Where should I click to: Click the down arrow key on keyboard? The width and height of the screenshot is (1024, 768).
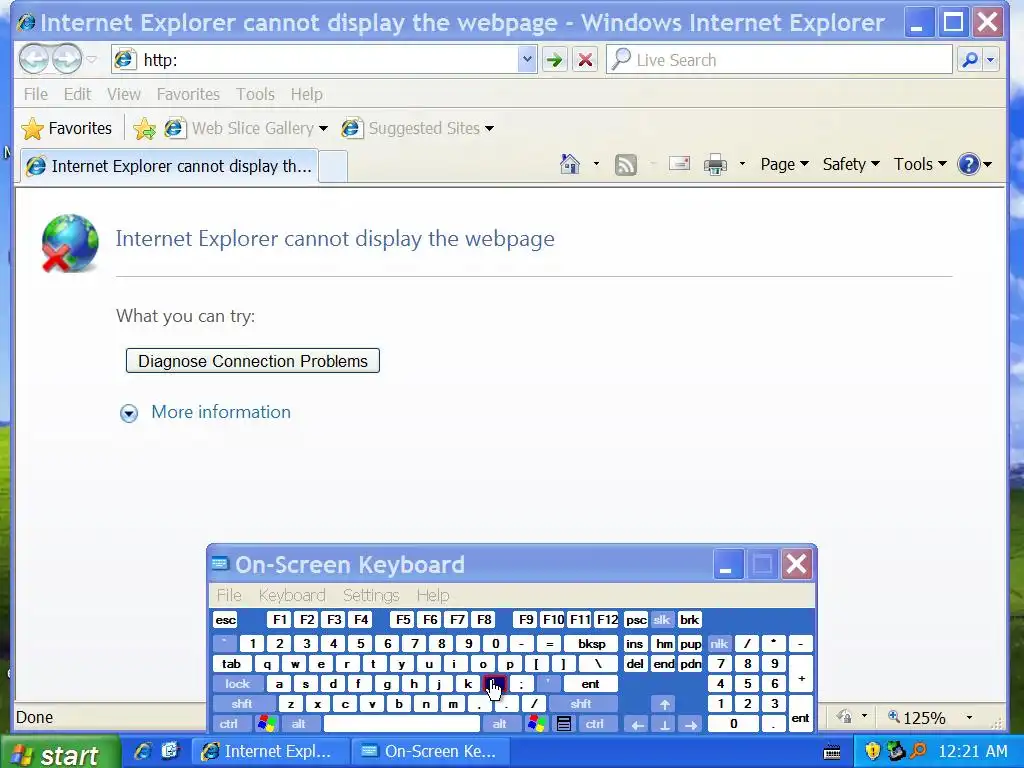point(665,724)
